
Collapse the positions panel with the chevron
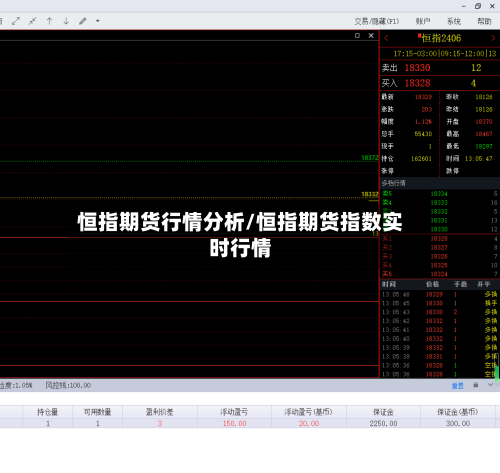tap(490, 385)
